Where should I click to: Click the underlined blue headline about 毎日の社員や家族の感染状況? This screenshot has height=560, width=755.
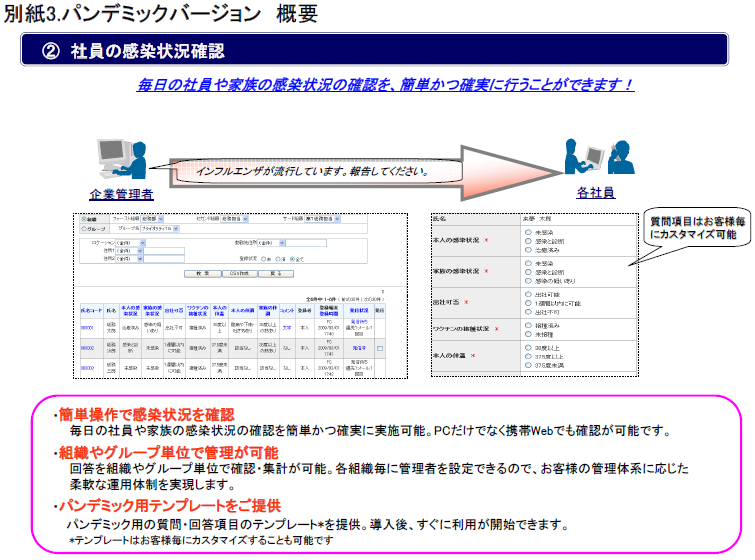pyautogui.click(x=385, y=85)
